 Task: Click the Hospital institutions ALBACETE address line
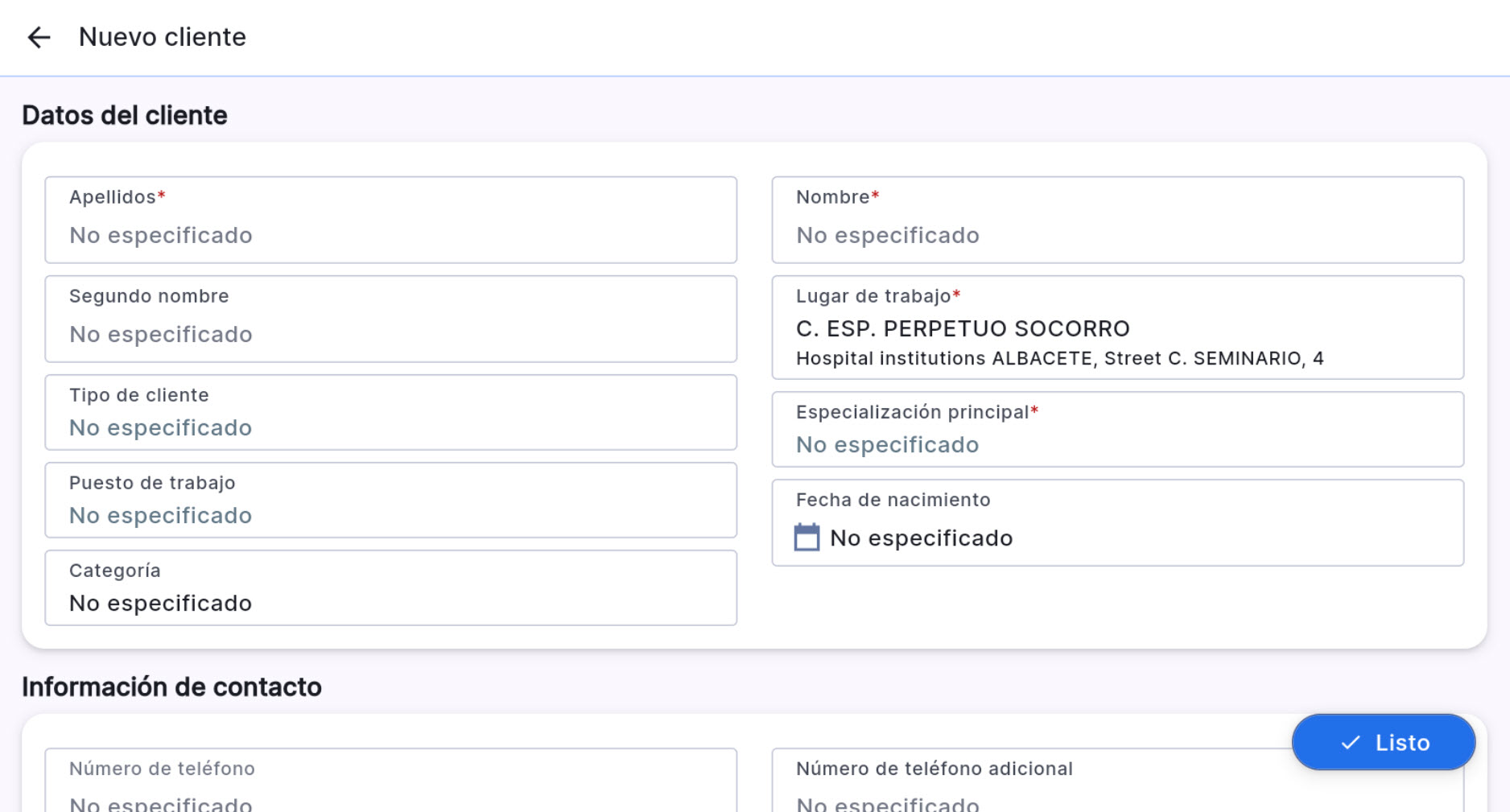coord(1059,359)
